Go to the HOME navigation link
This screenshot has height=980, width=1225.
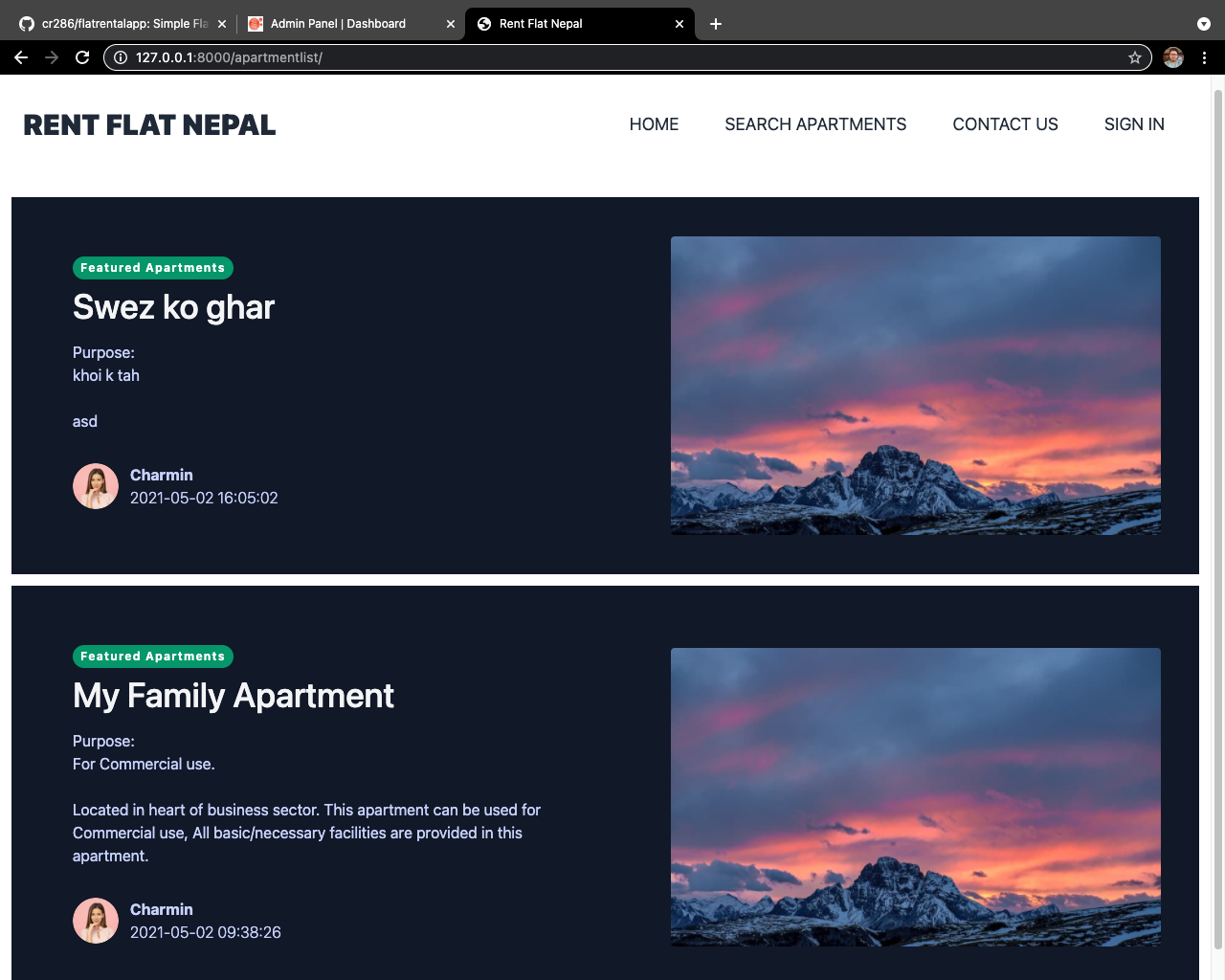click(x=654, y=124)
